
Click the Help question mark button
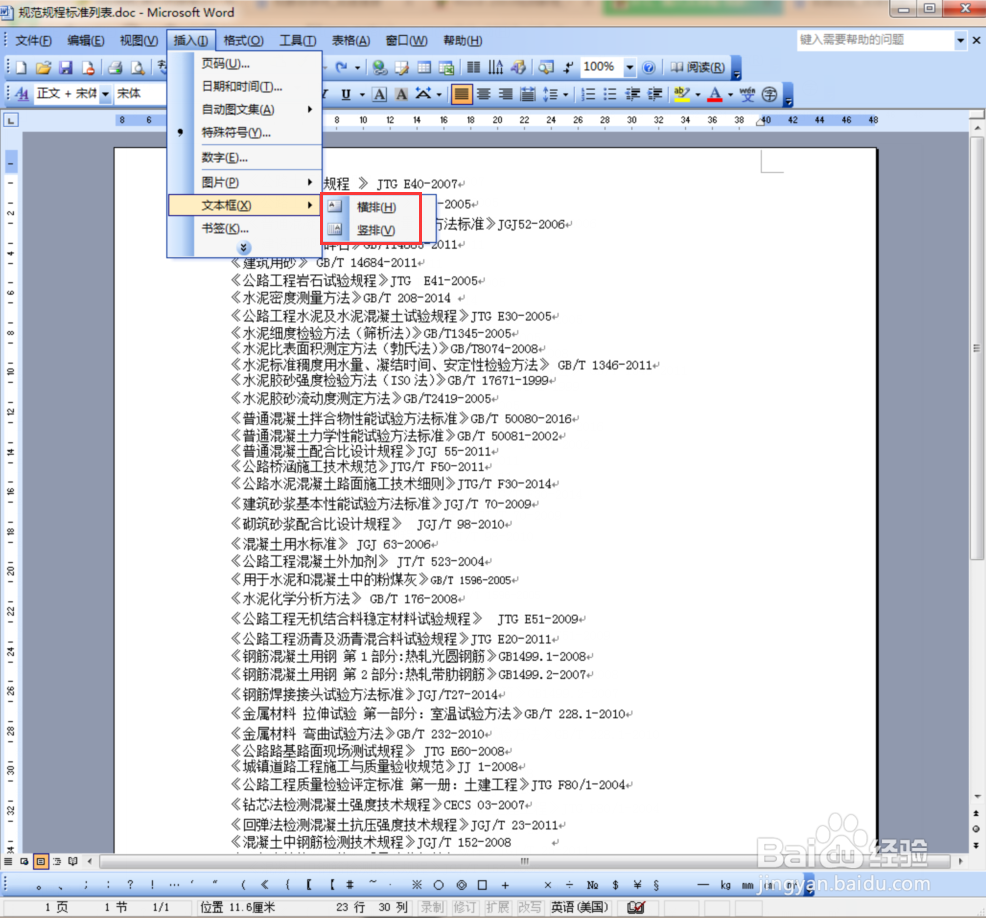pyautogui.click(x=647, y=67)
